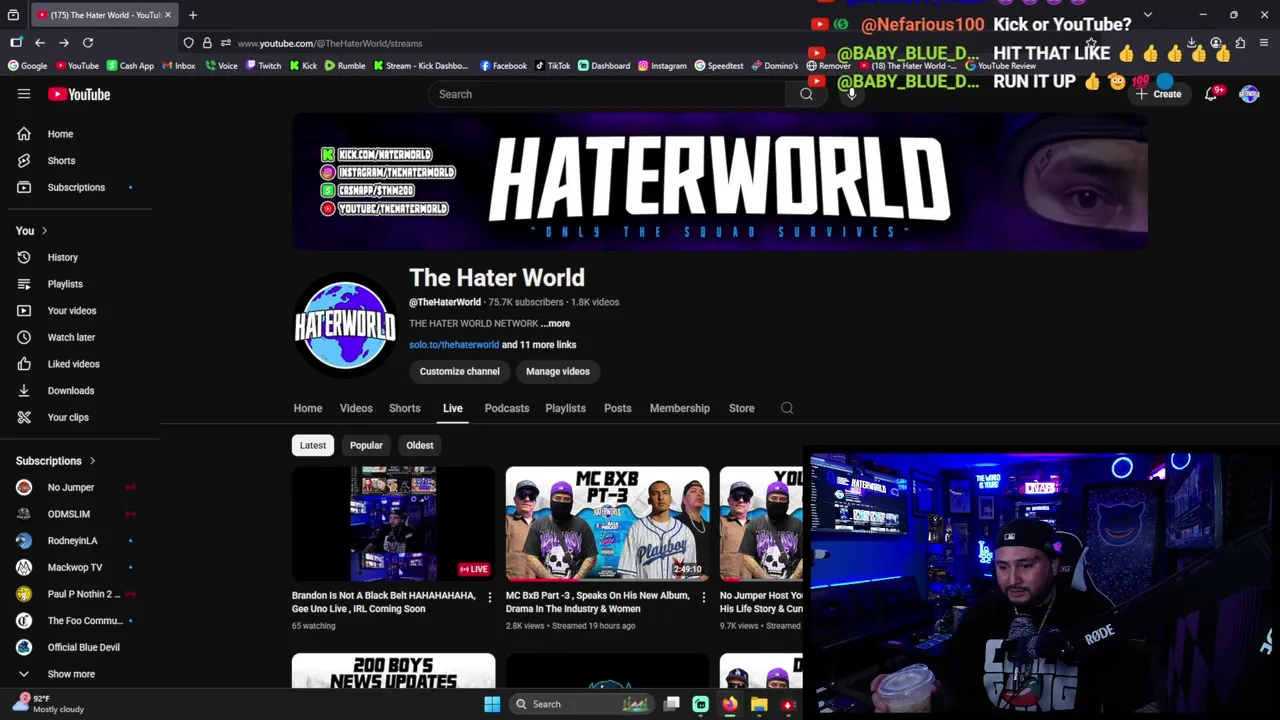Click the browser forward arrow

coord(64,43)
